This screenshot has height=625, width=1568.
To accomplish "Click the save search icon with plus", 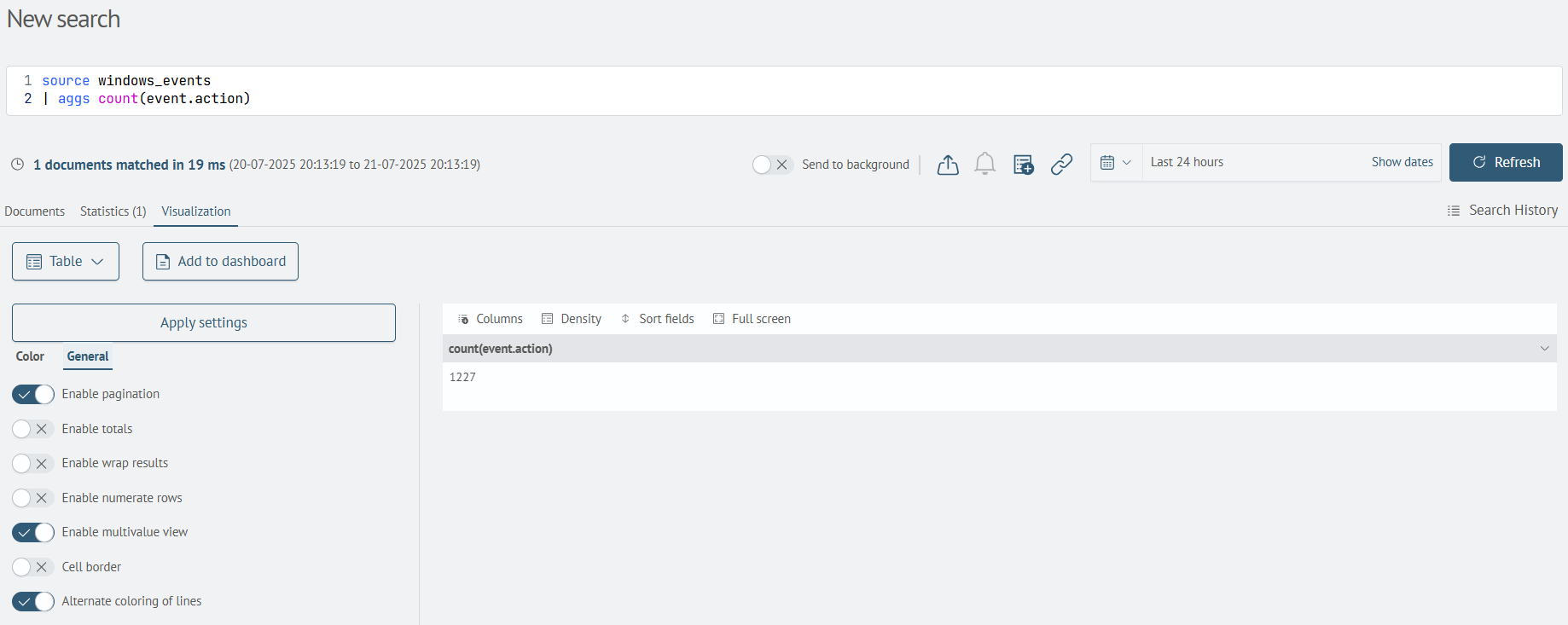I will click(x=1024, y=165).
